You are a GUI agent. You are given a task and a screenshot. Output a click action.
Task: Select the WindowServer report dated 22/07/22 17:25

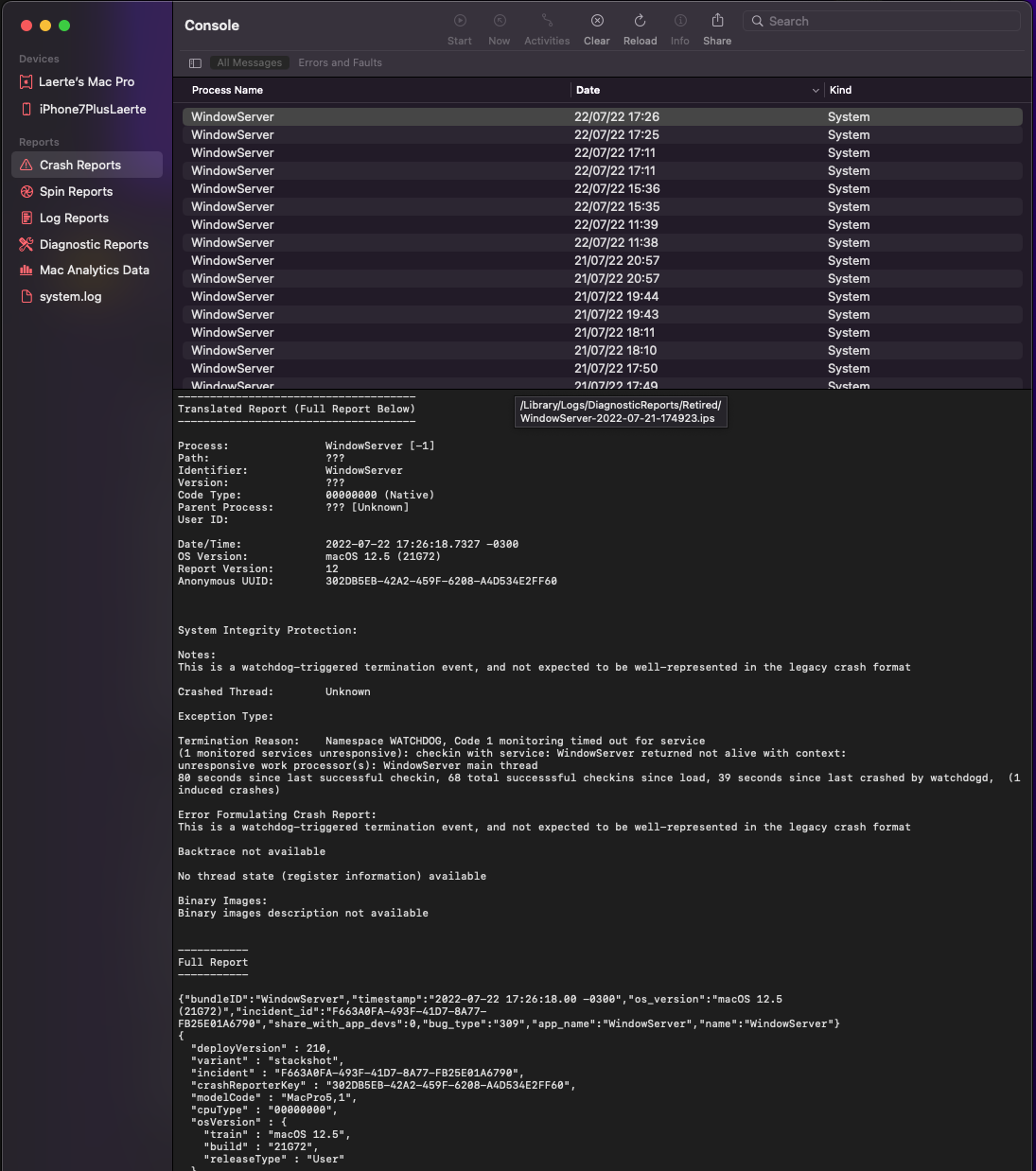point(603,134)
